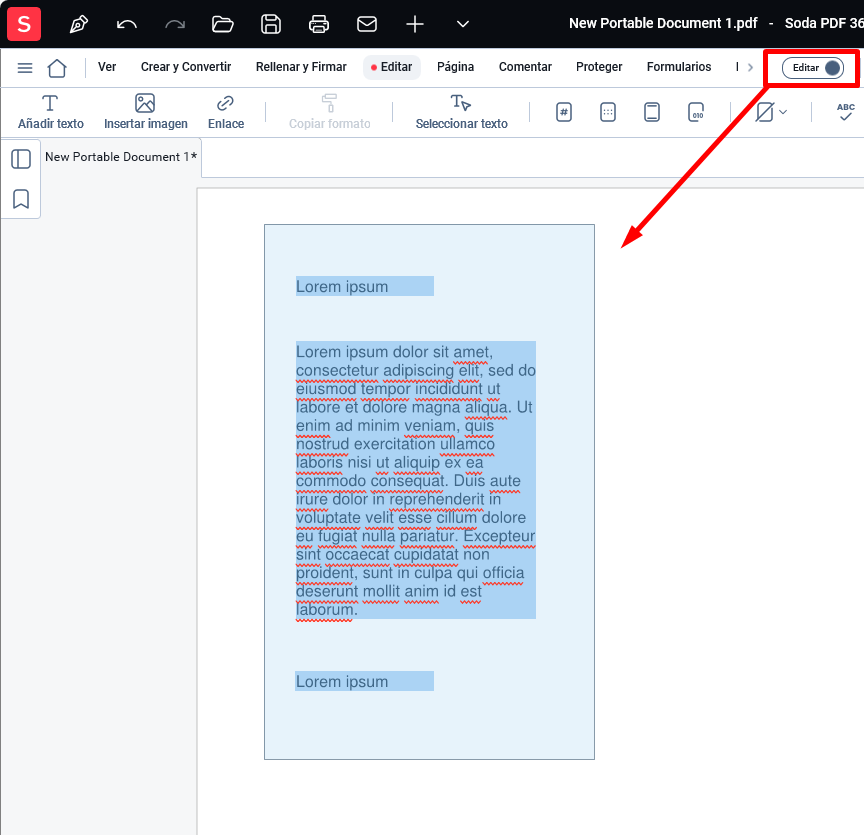Click the plus icon to add shortcut

(414, 24)
